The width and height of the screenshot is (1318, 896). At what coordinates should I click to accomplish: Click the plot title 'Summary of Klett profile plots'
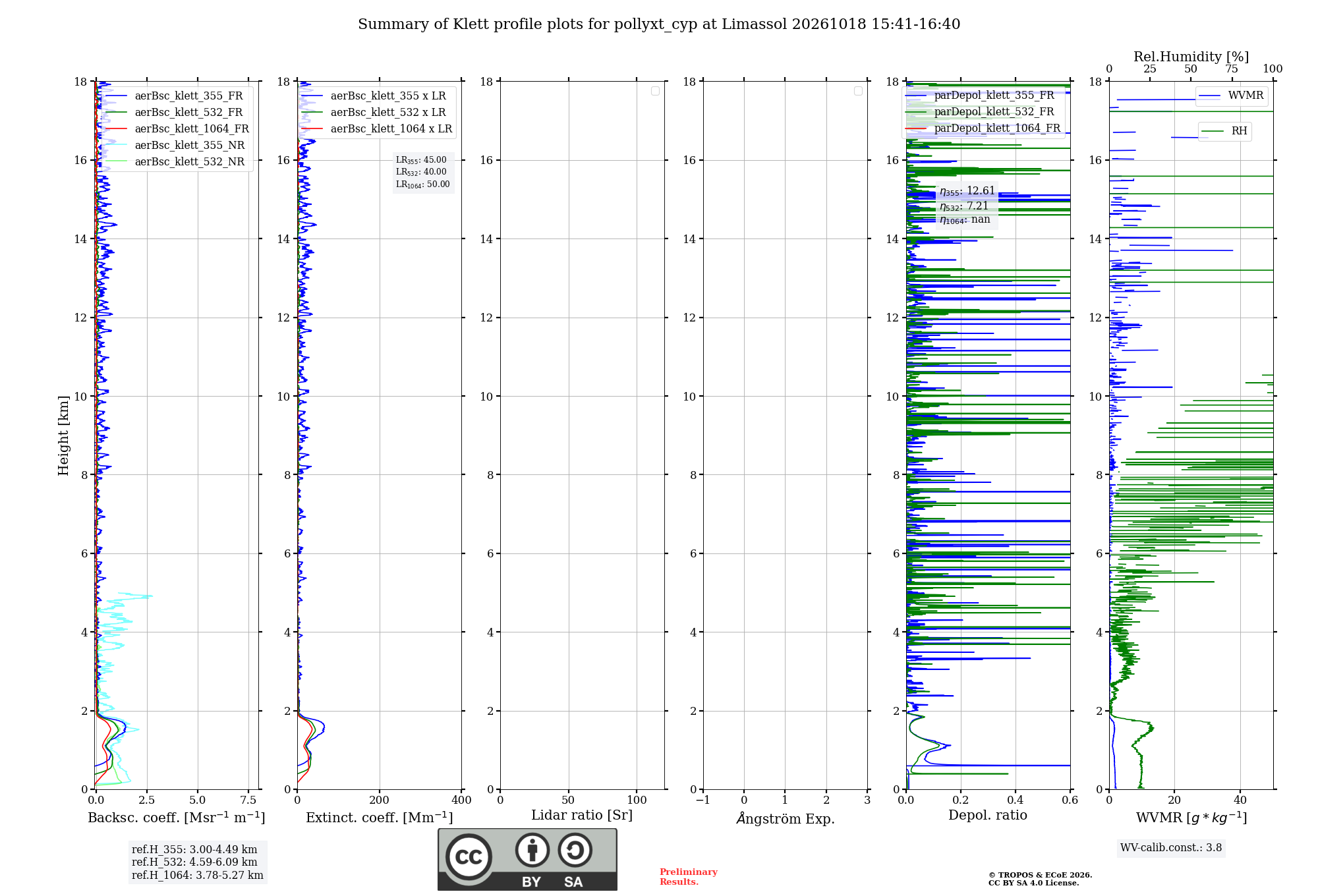pyautogui.click(x=659, y=24)
